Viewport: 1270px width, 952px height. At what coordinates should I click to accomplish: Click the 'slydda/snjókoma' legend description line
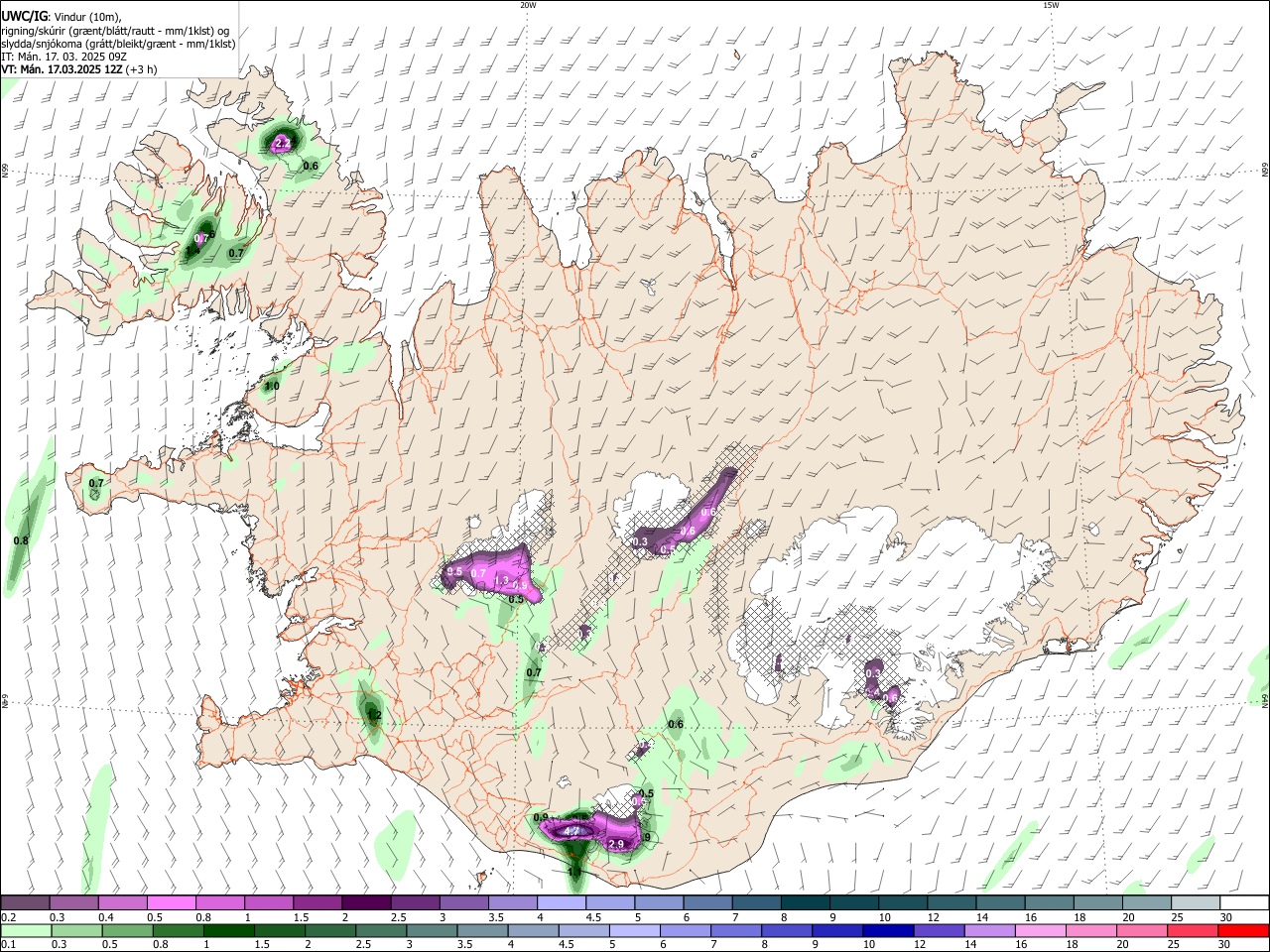pyautogui.click(x=118, y=44)
